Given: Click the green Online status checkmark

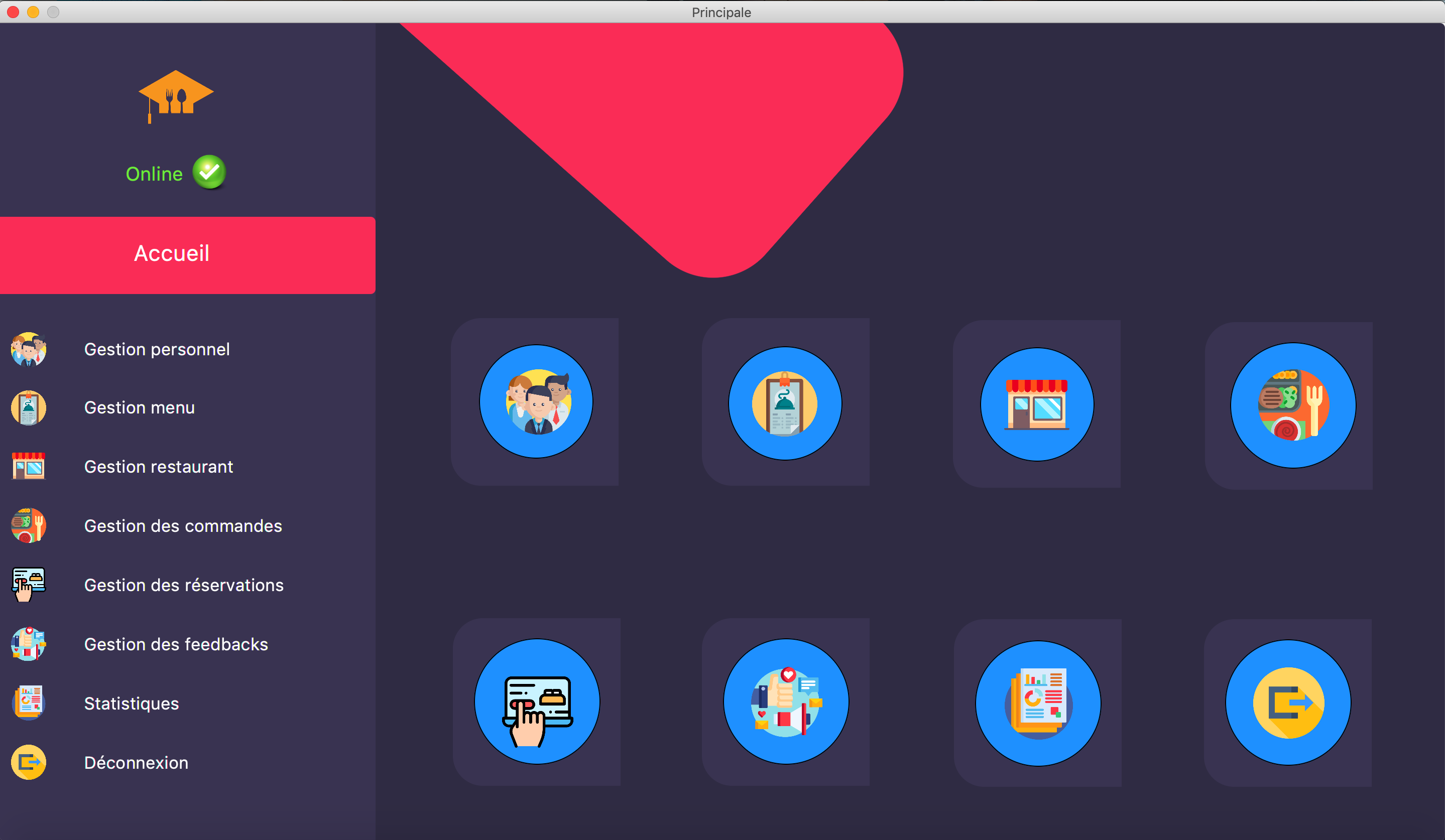Looking at the screenshot, I should pos(209,172).
